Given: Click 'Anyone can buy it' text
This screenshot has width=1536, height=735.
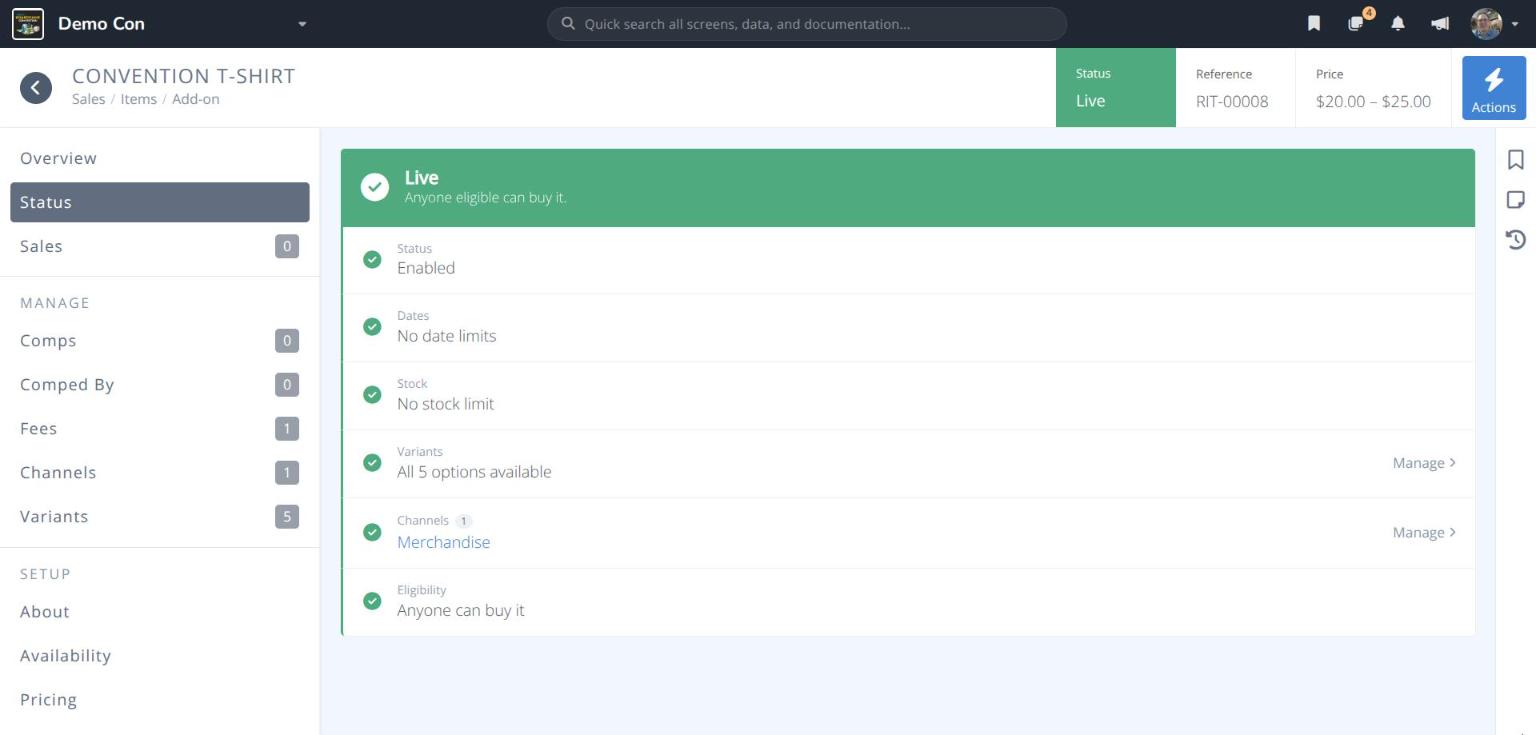Looking at the screenshot, I should click(x=461, y=610).
